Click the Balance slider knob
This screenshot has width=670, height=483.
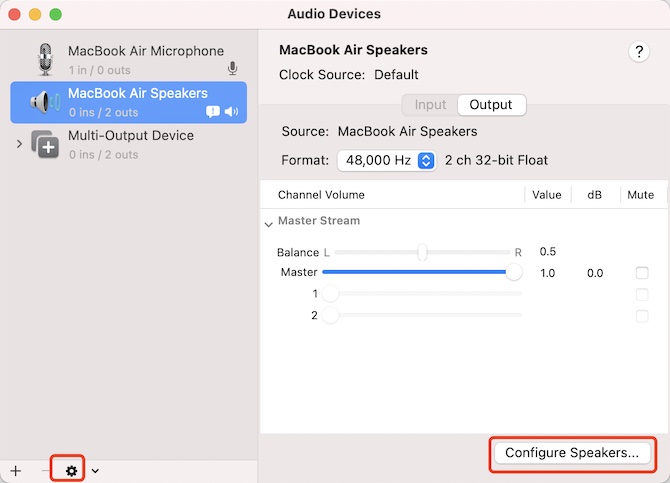click(x=422, y=252)
